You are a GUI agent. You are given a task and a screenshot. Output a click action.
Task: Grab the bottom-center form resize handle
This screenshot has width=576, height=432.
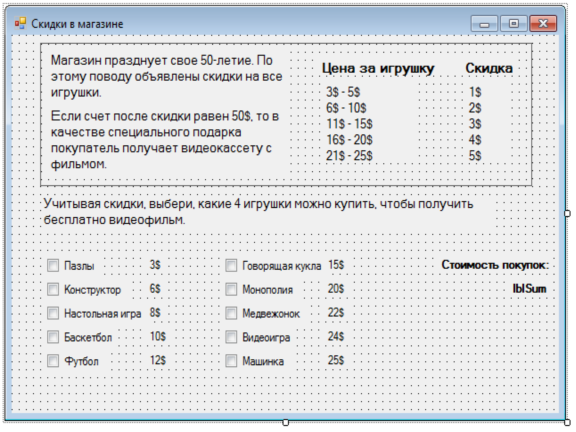click(x=286, y=423)
